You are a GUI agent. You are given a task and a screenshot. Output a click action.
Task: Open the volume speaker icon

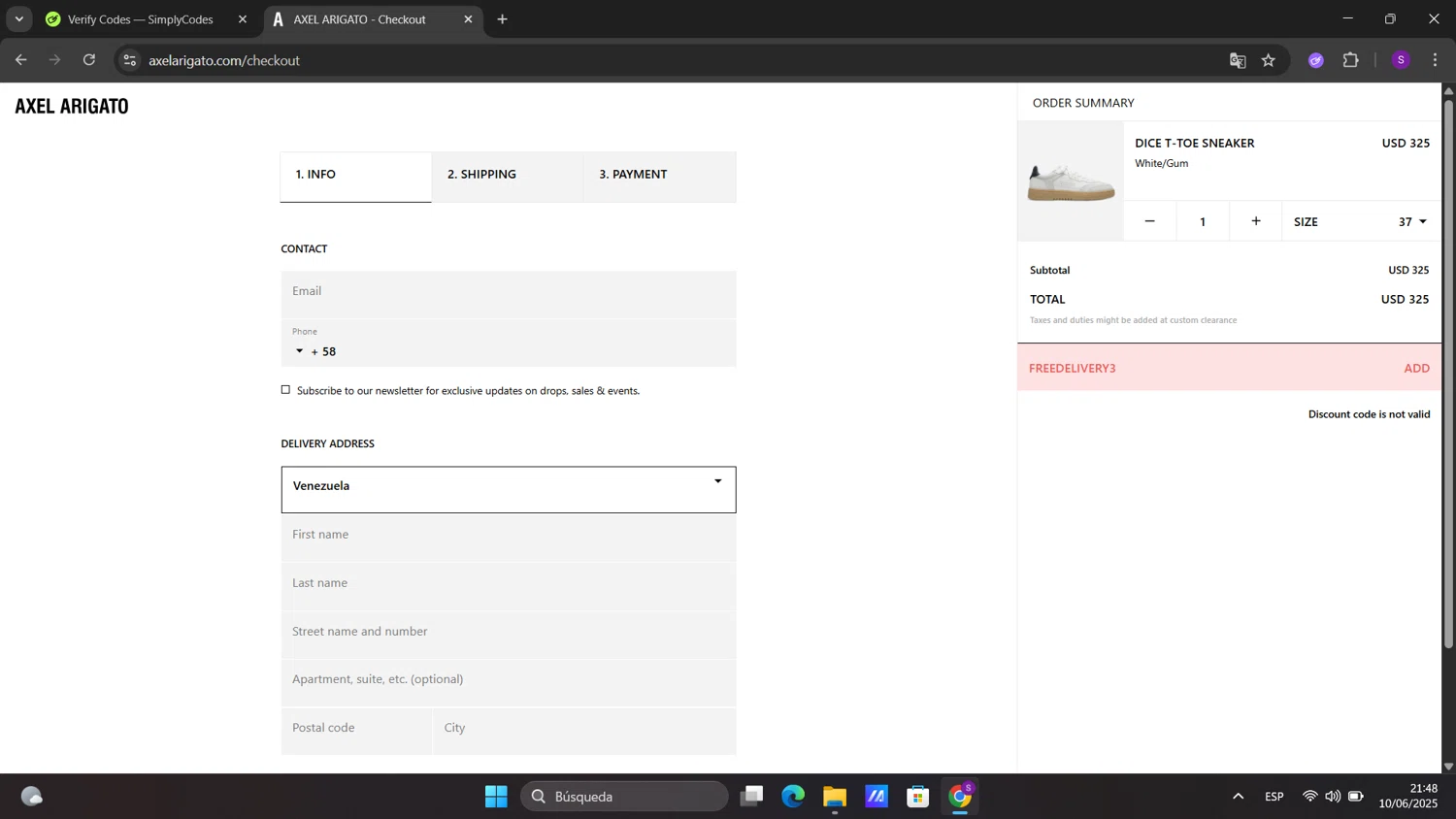1333,797
